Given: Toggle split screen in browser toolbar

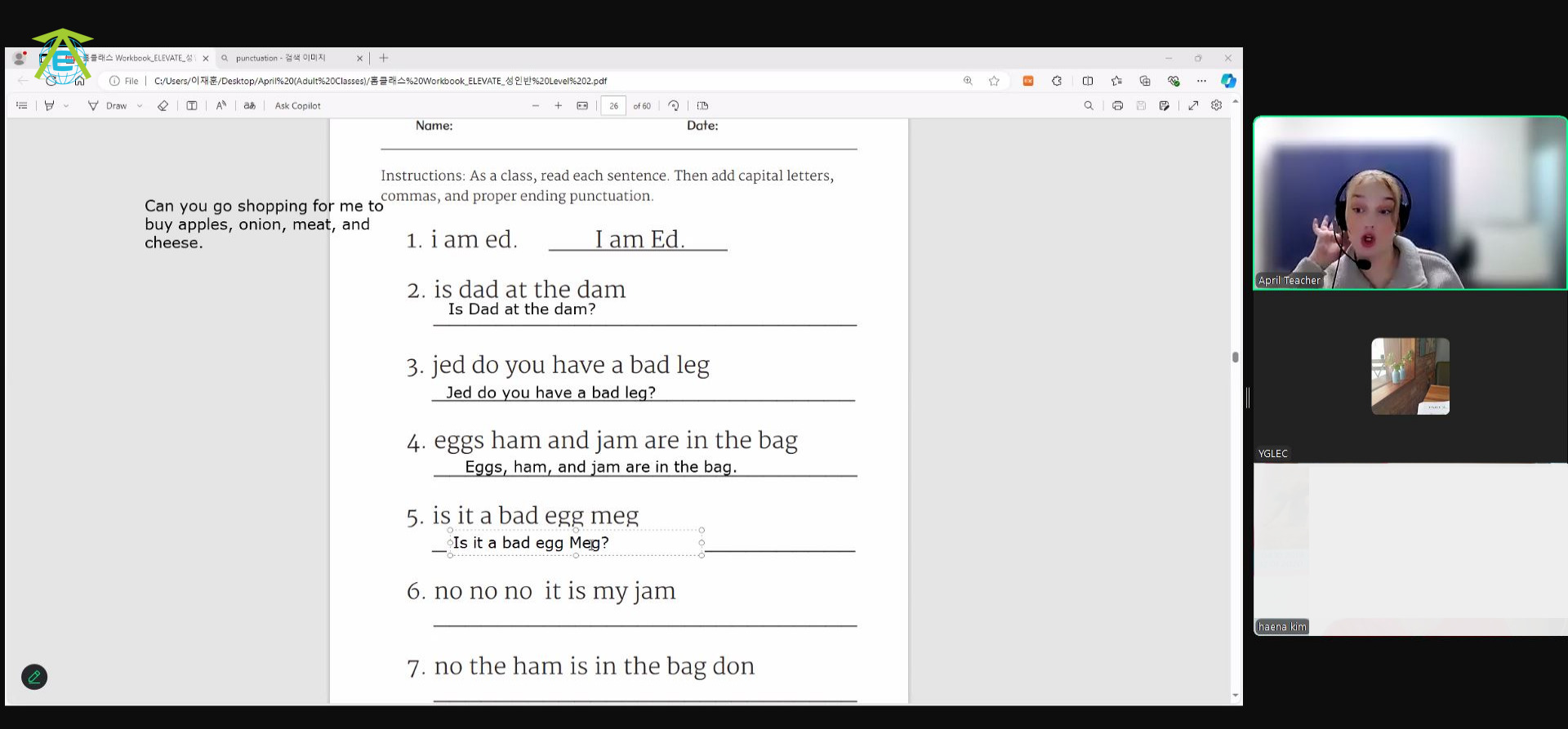Looking at the screenshot, I should coord(1088,81).
